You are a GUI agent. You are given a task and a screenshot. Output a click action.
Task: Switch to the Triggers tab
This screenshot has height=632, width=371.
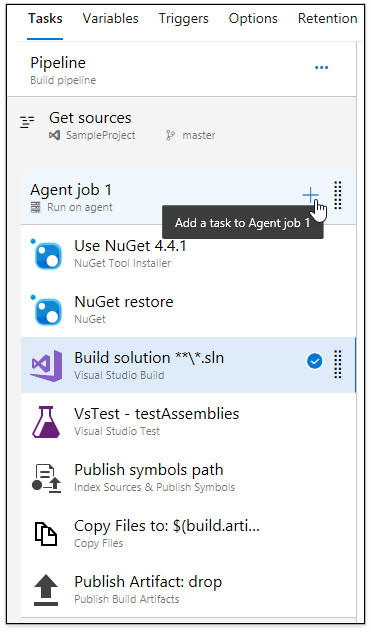click(x=183, y=19)
